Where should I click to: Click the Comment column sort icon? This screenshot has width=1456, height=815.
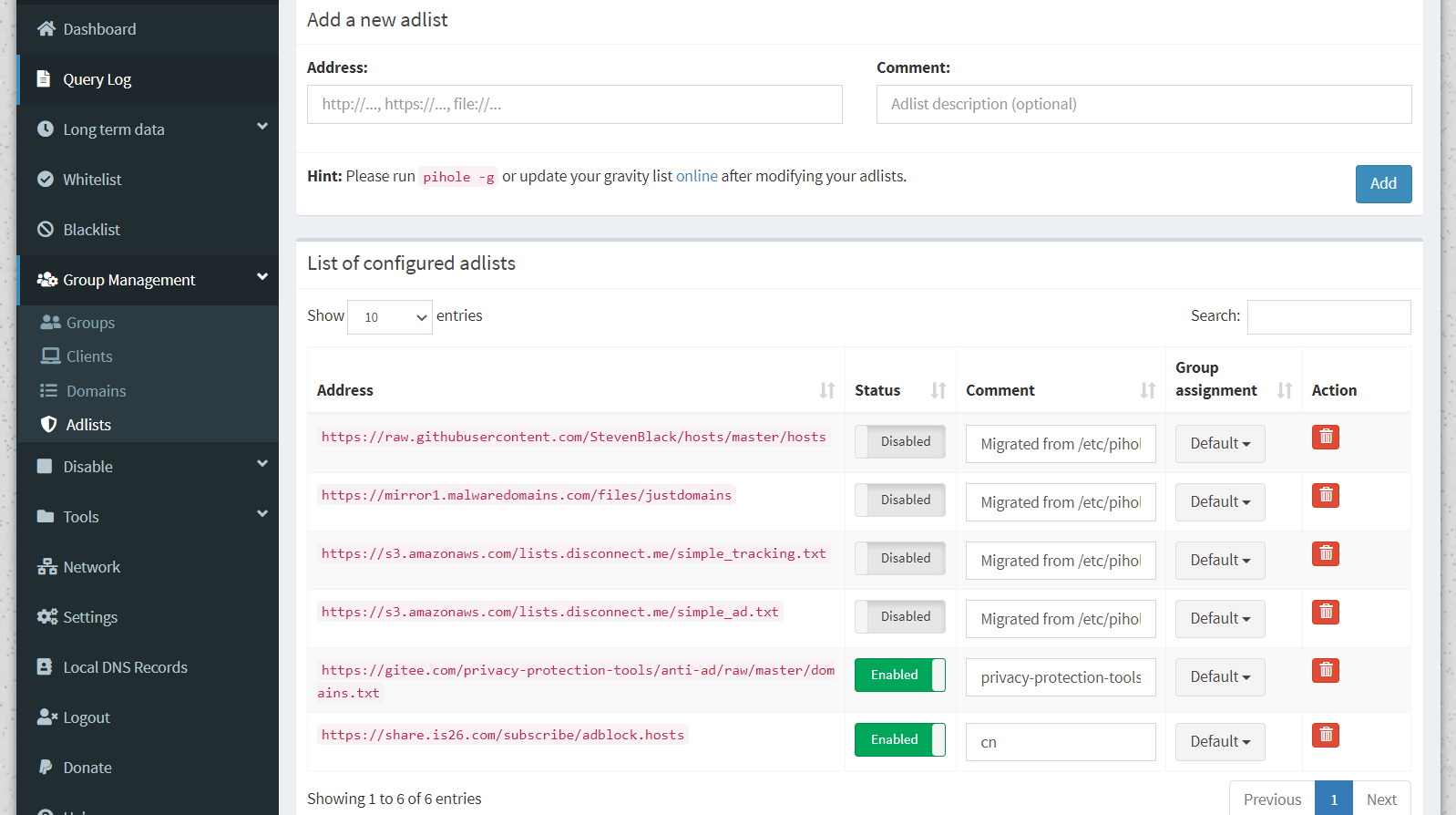1147,390
